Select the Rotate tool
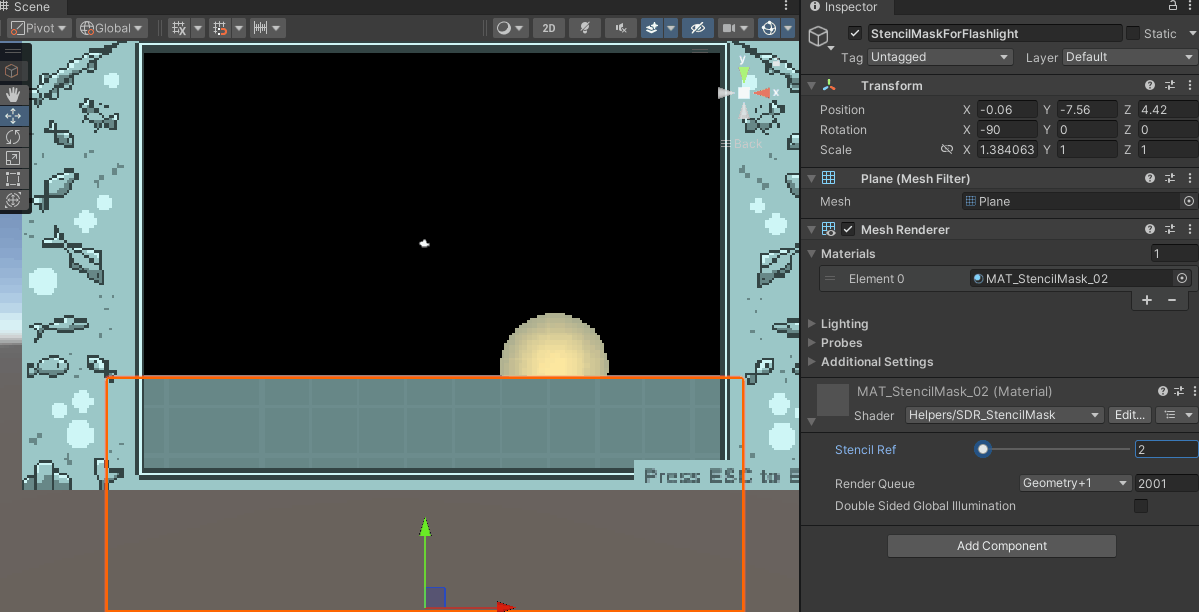Screen dimensions: 1199x612 pos(13,137)
